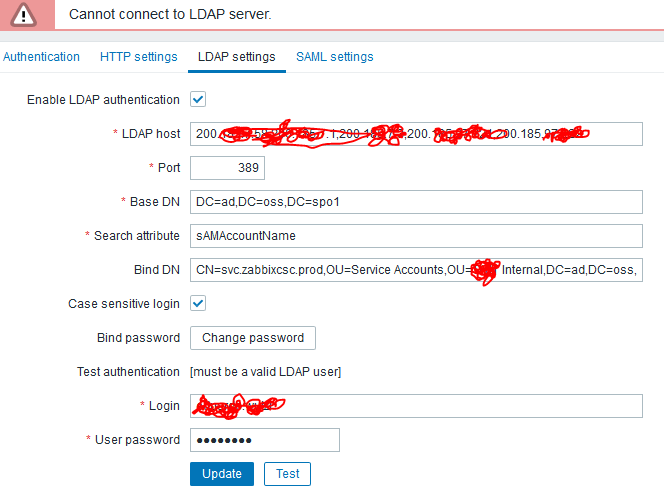The width and height of the screenshot is (664, 493).
Task: Focus the User password field
Action: coord(265,440)
